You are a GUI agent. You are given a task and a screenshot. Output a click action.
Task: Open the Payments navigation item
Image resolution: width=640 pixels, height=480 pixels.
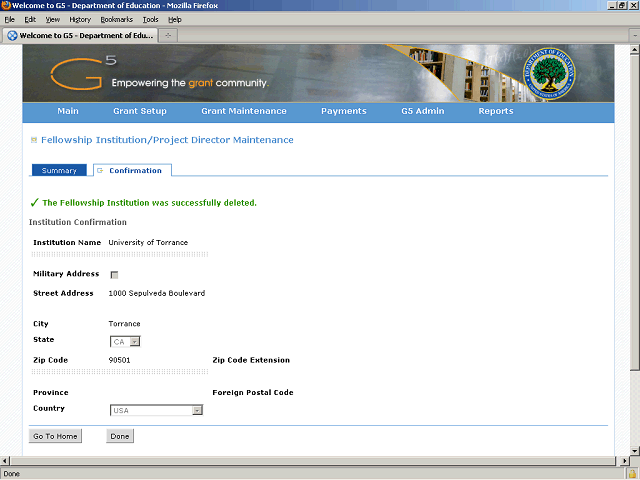344,111
